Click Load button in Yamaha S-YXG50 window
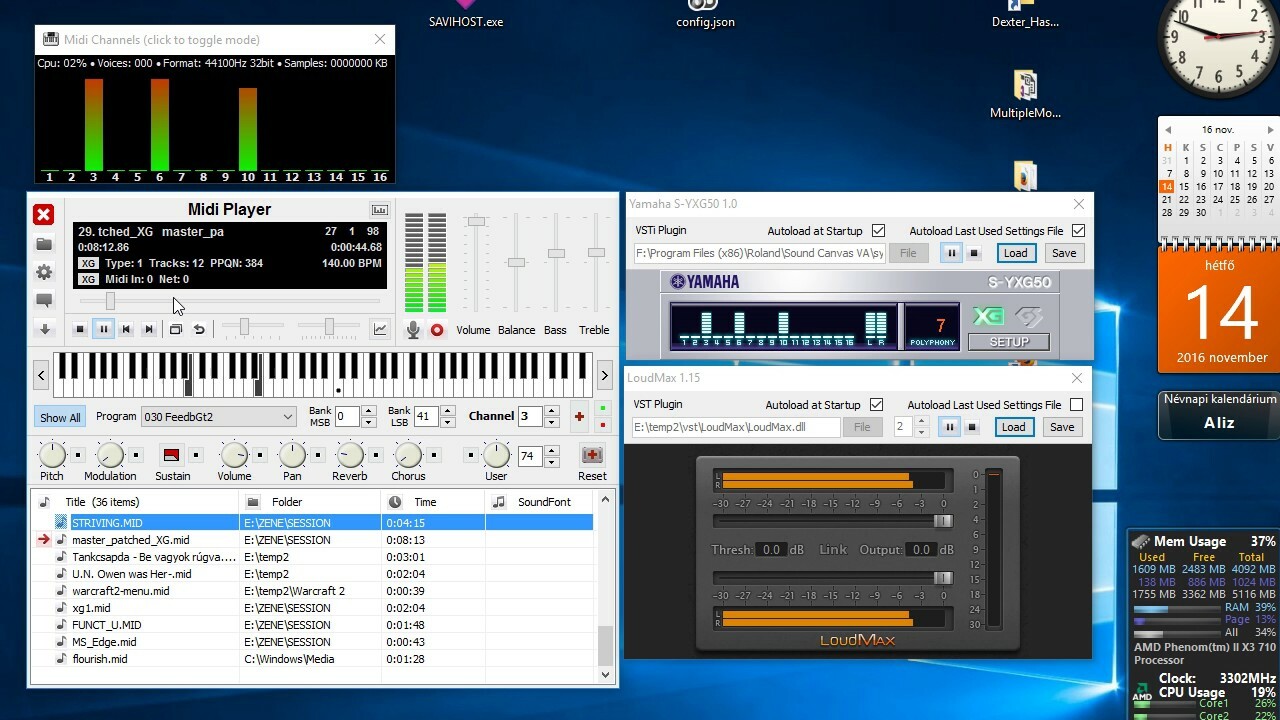The width and height of the screenshot is (1280, 720). click(1015, 253)
